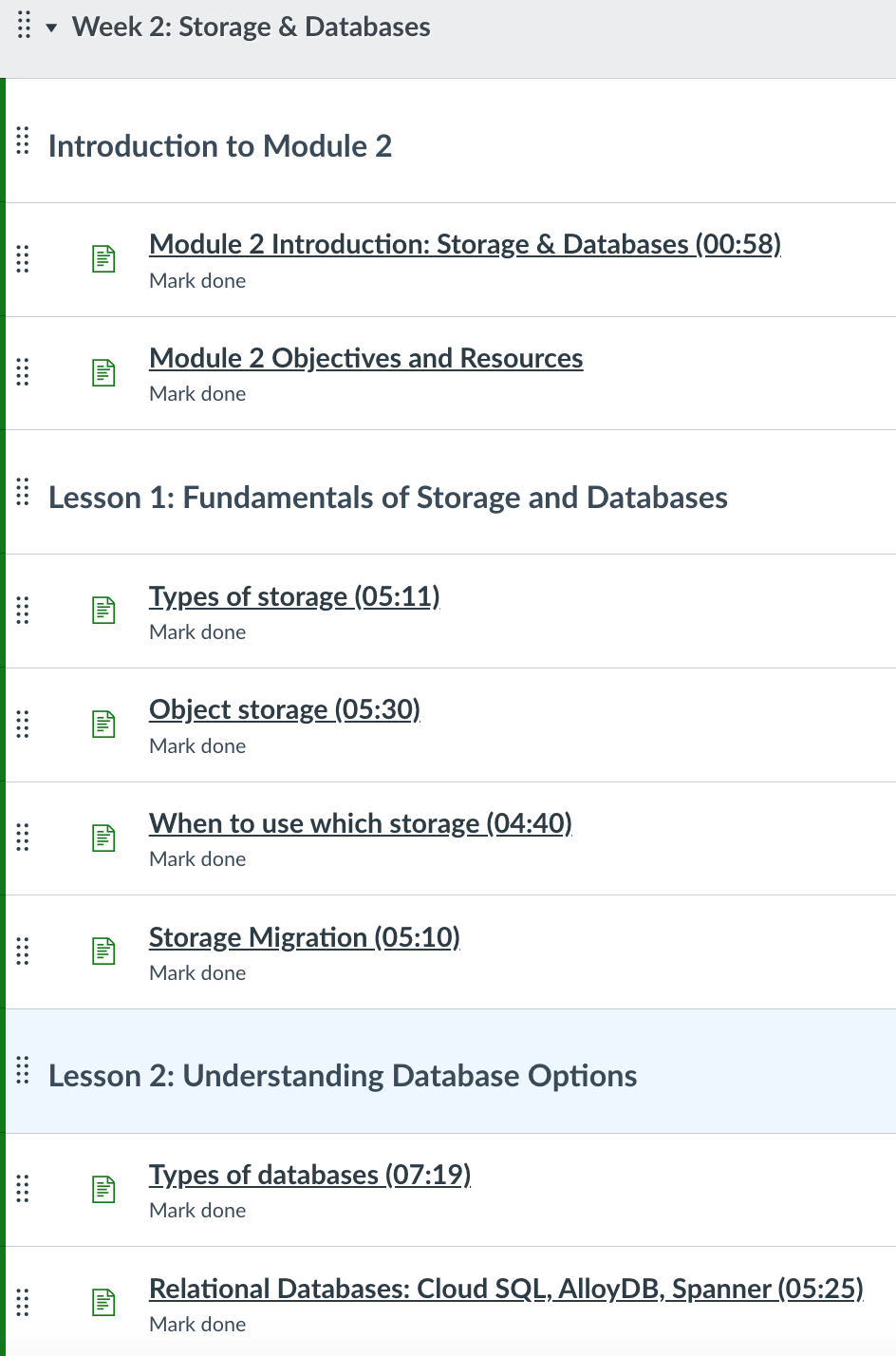Open When to use which storage (04:40)
896x1356 pixels.
click(x=361, y=823)
